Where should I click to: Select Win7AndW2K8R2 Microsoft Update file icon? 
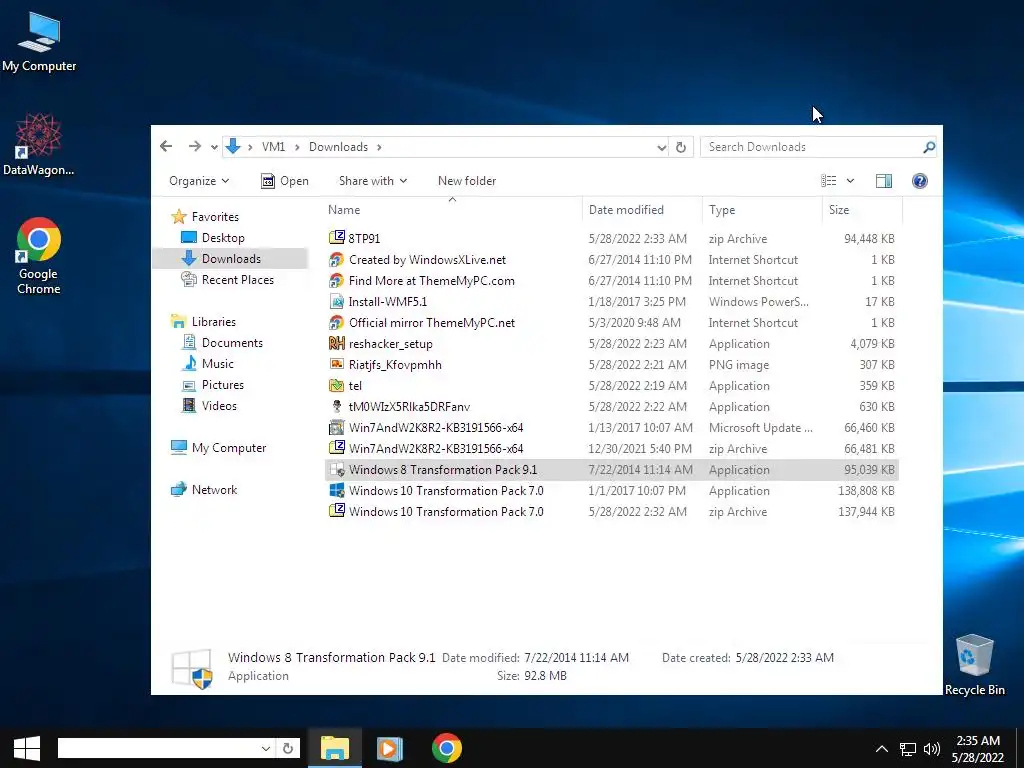[336, 427]
